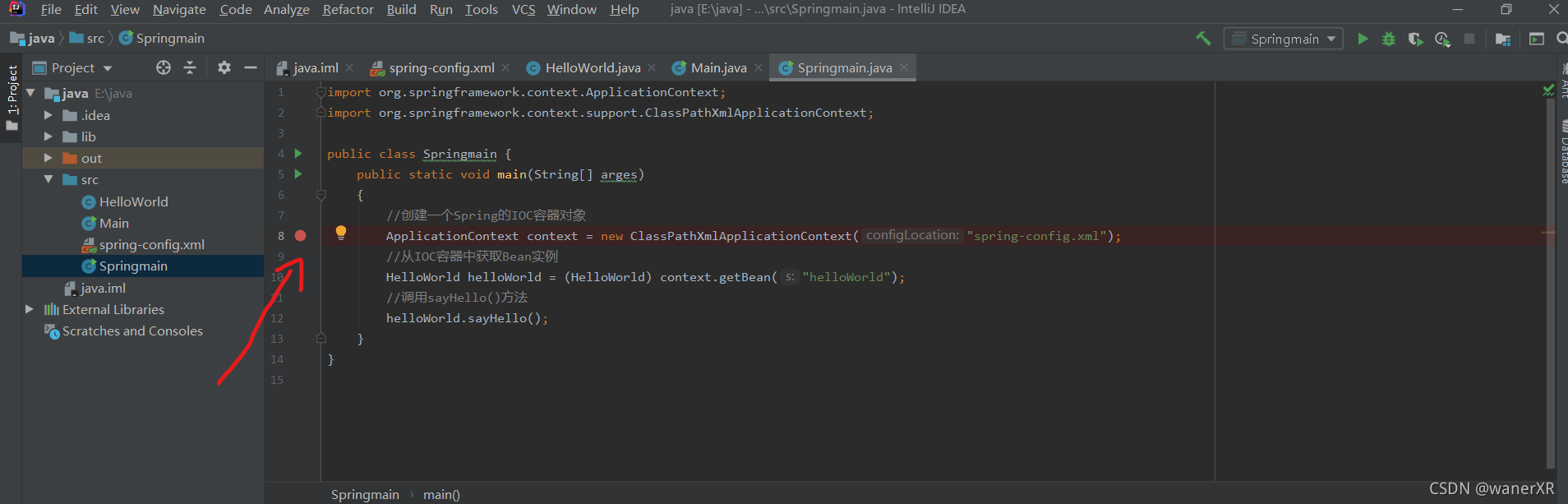Viewport: 1568px width, 504px height.
Task: Collapse the src folder
Action: [x=48, y=179]
